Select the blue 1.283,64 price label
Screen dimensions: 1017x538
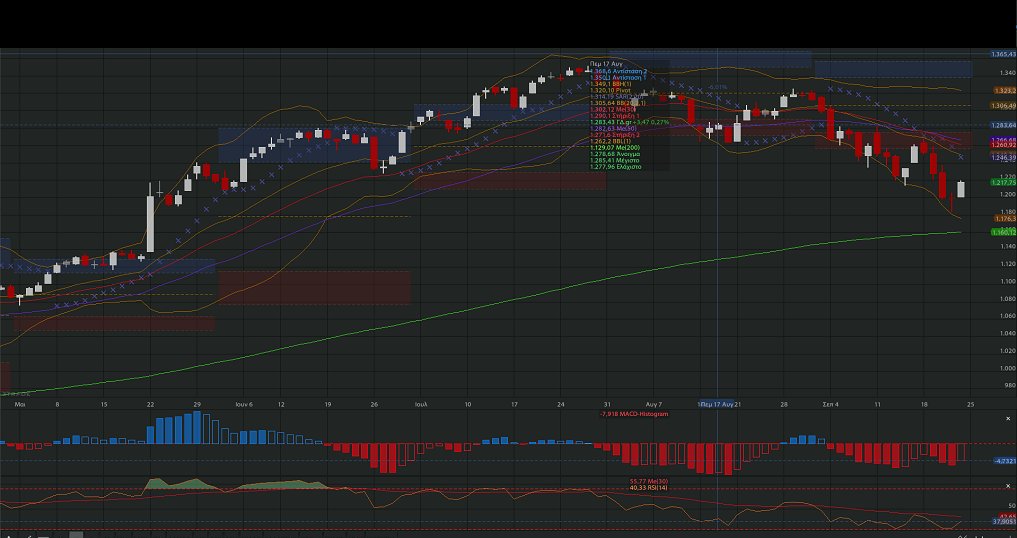[x=1003, y=125]
